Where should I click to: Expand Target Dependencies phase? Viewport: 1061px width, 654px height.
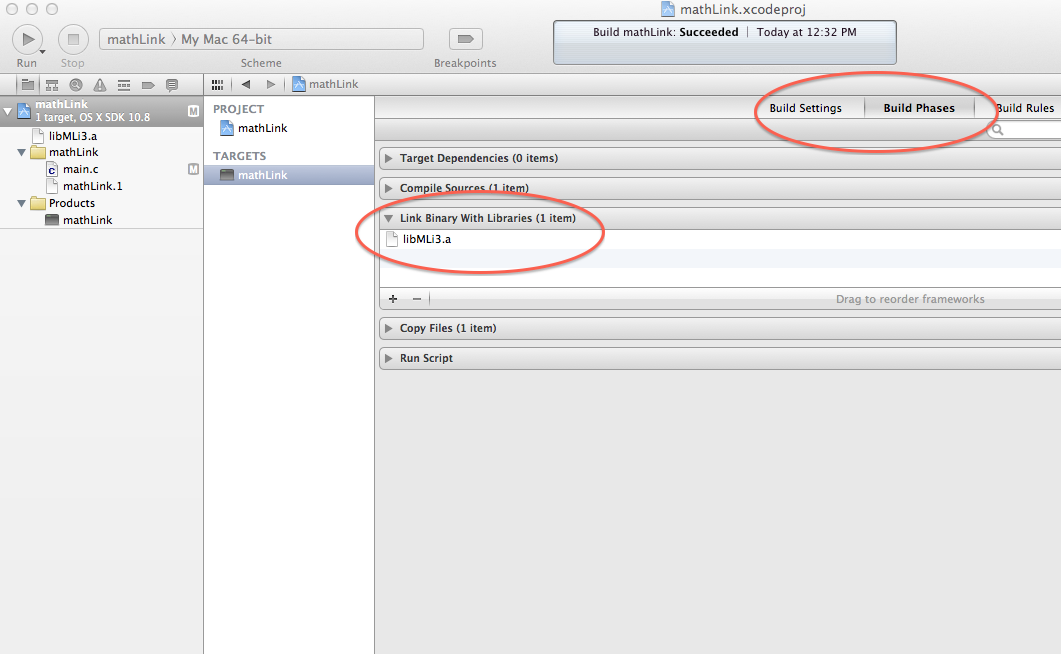click(388, 158)
